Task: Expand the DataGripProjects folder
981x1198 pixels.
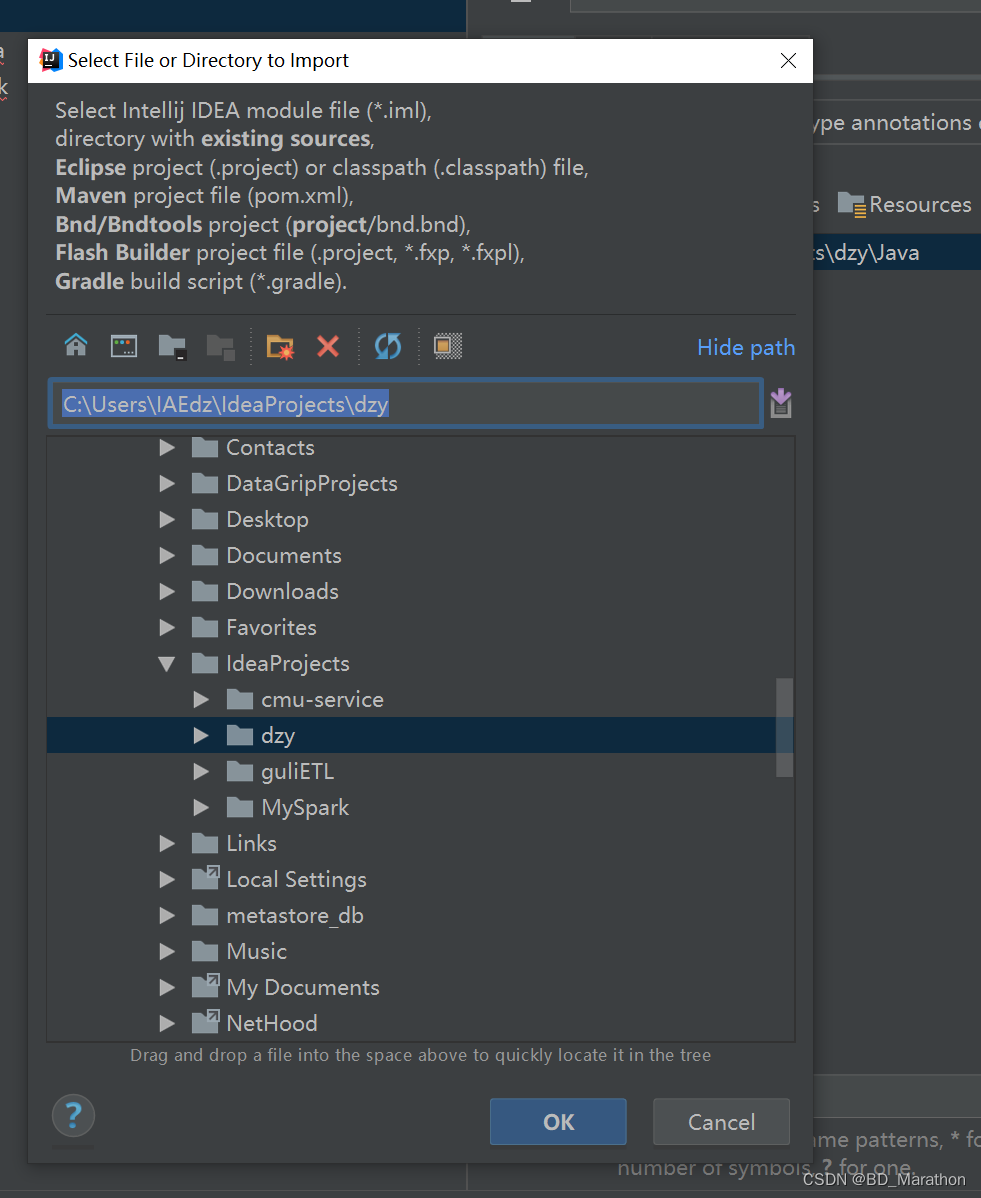Action: pyautogui.click(x=167, y=484)
